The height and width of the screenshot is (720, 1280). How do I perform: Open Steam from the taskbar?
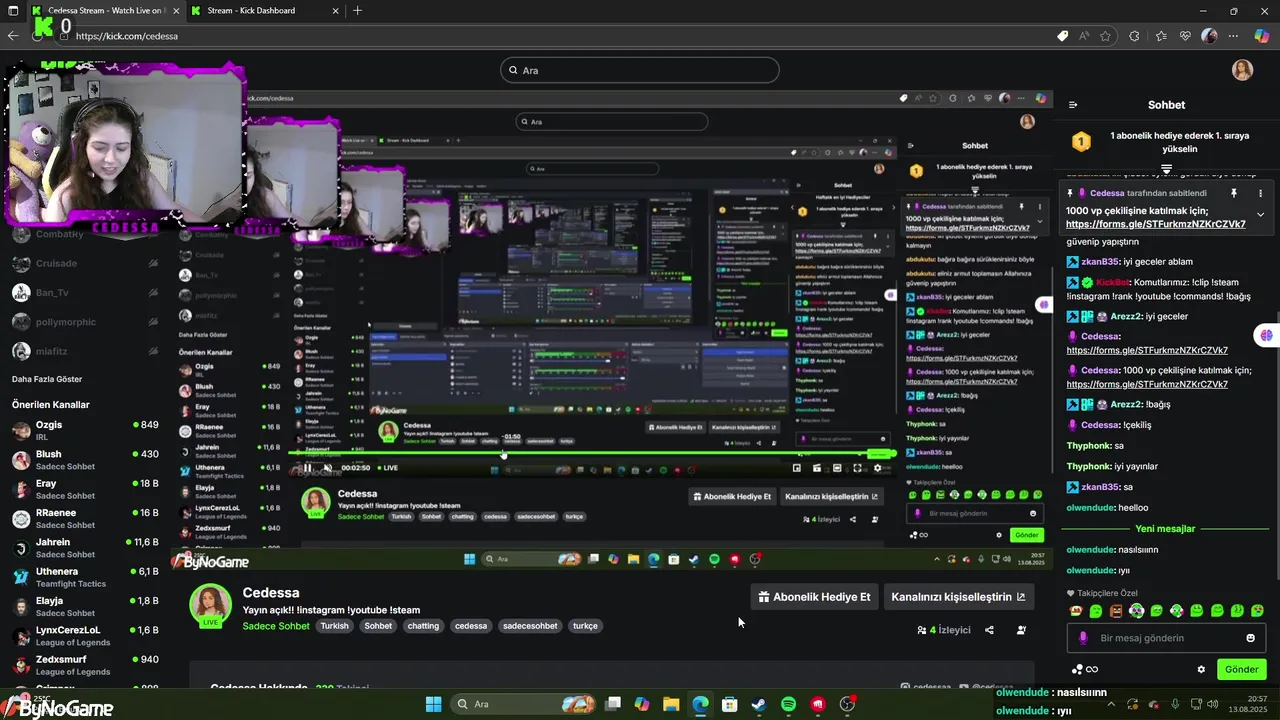(759, 704)
